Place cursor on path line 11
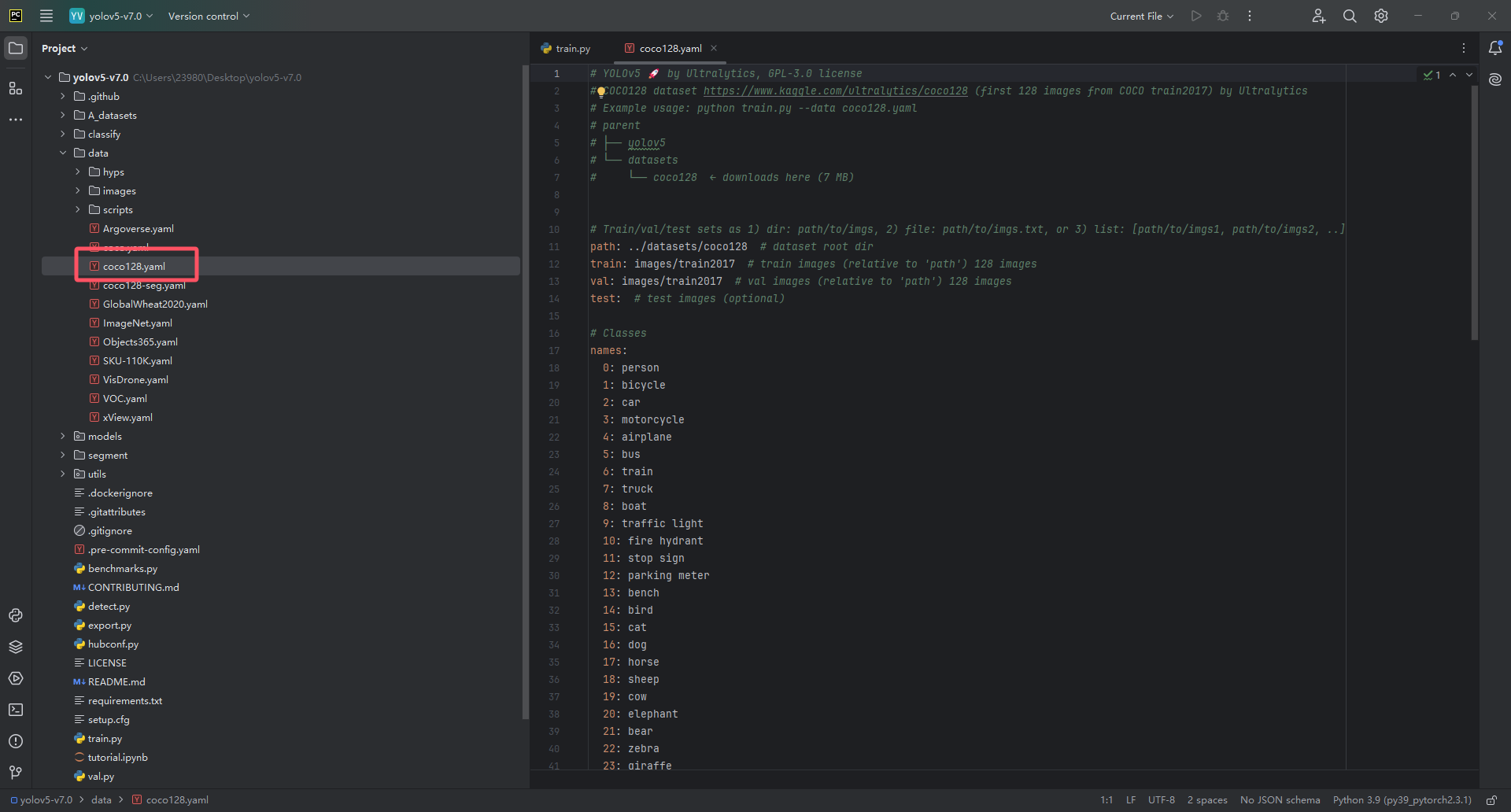1511x812 pixels. point(732,247)
